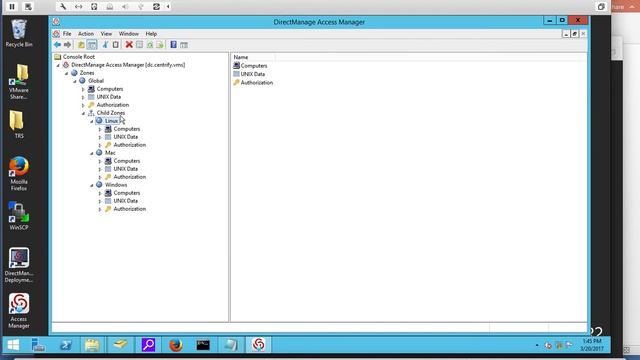
Task: Open Firefox from the taskbar
Action: tap(176, 345)
